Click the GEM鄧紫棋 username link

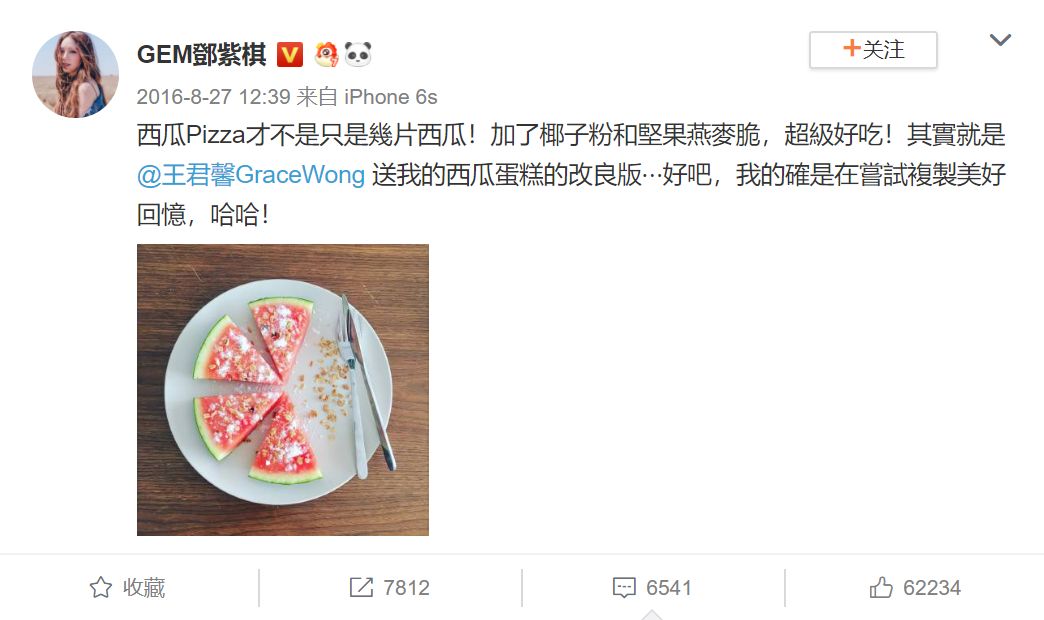[x=201, y=55]
